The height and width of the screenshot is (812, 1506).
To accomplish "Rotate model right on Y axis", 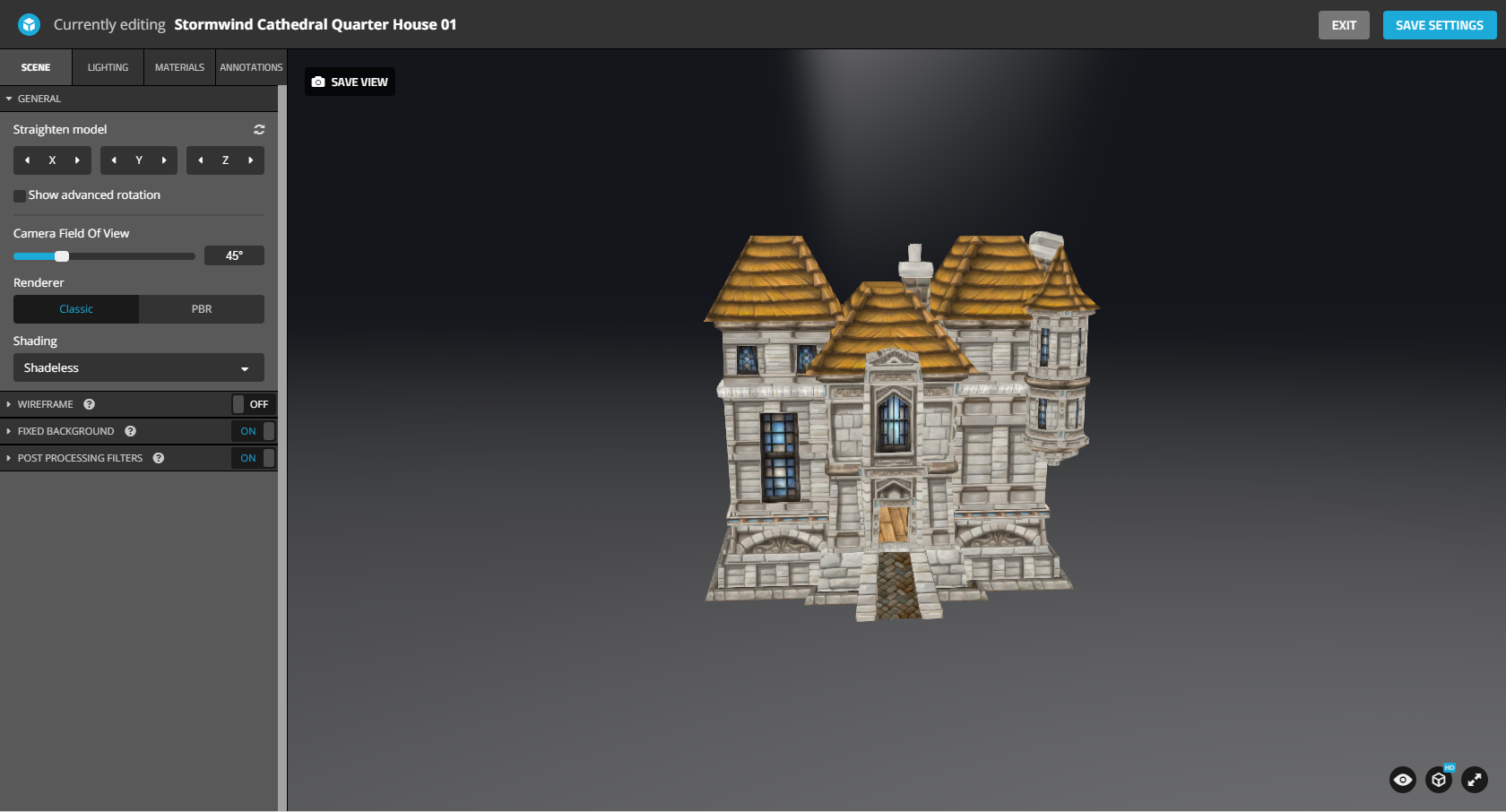I will 164,160.
